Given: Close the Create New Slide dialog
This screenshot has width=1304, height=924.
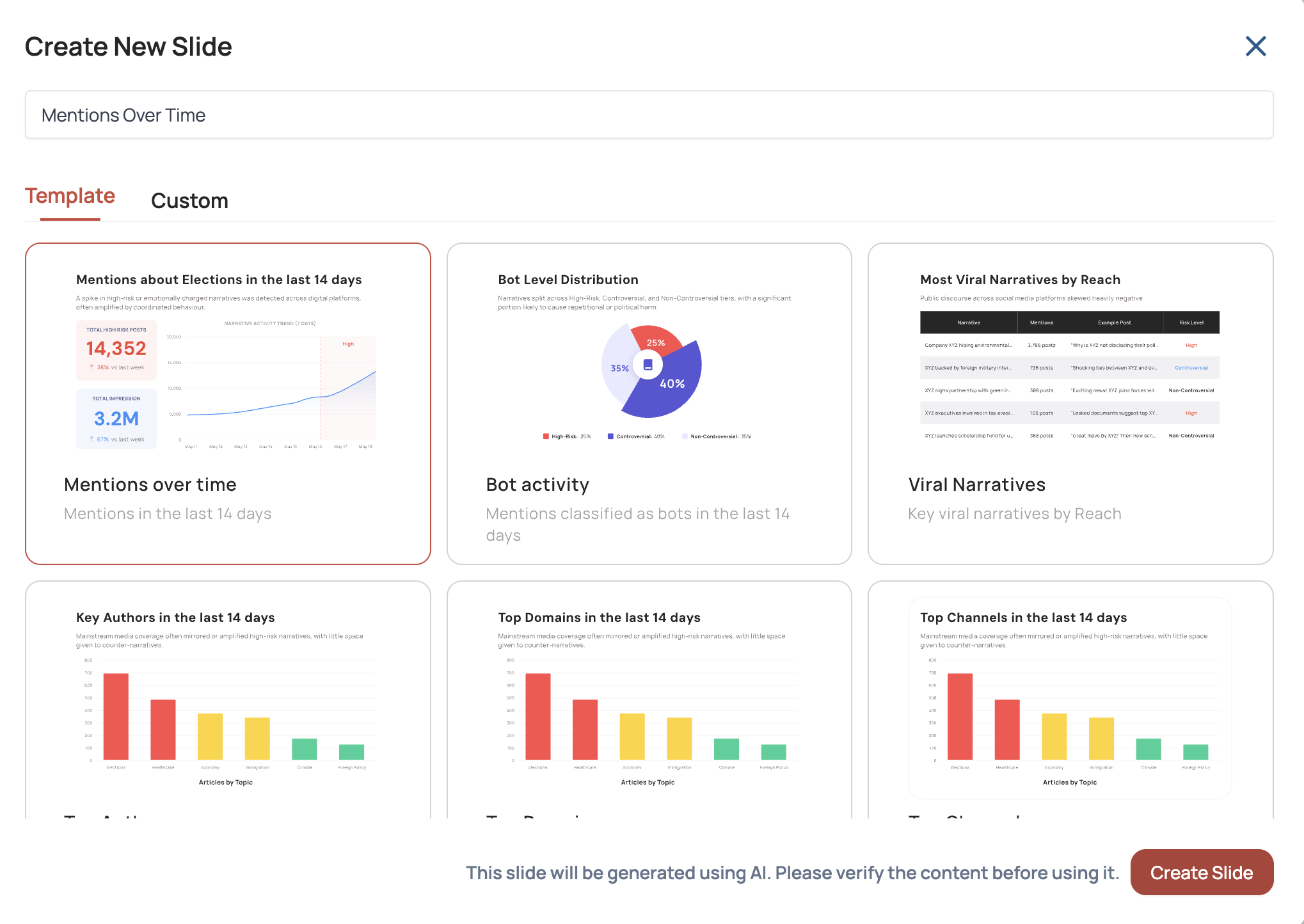Looking at the screenshot, I should (x=1255, y=46).
